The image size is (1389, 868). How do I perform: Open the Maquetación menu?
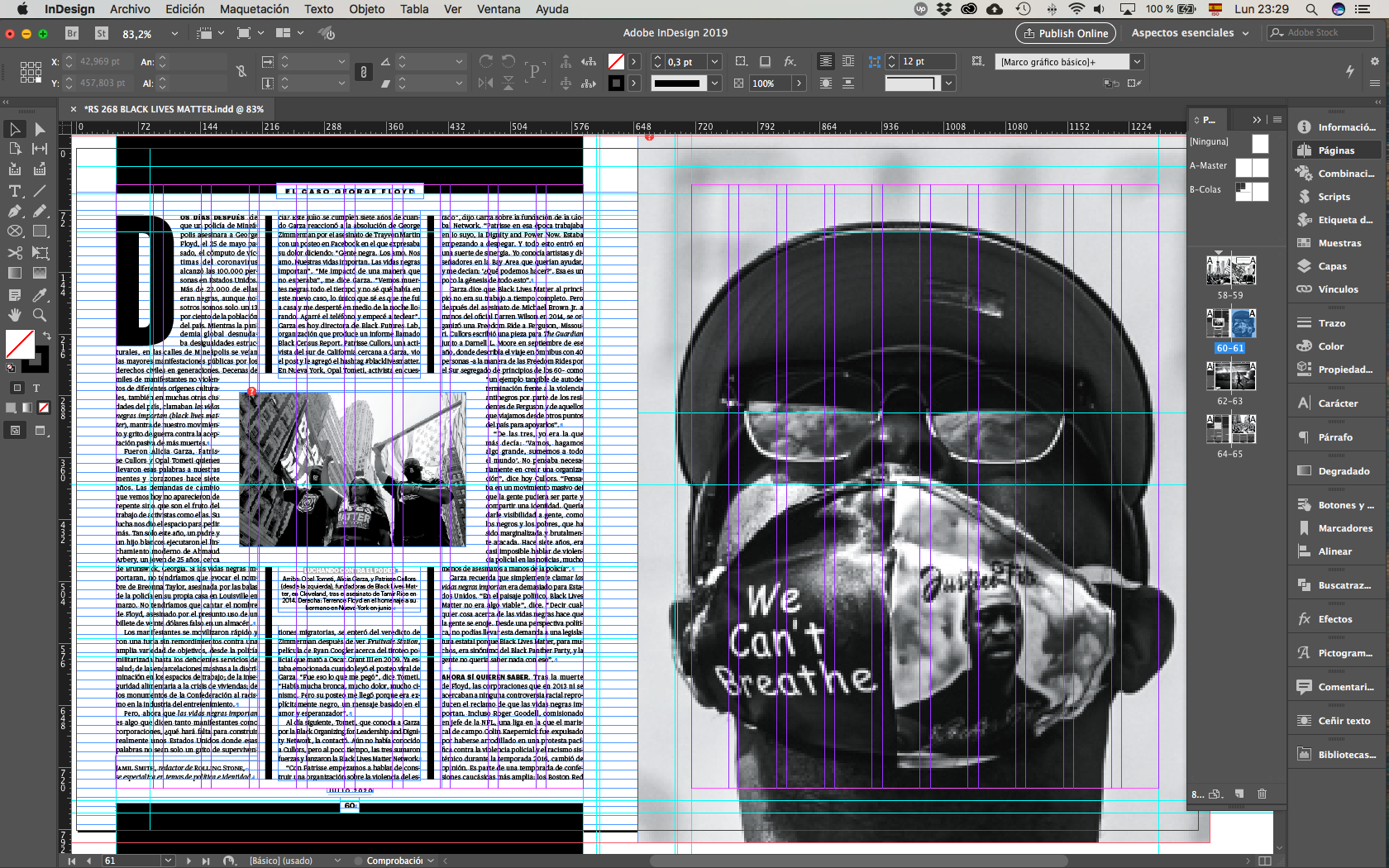click(254, 9)
